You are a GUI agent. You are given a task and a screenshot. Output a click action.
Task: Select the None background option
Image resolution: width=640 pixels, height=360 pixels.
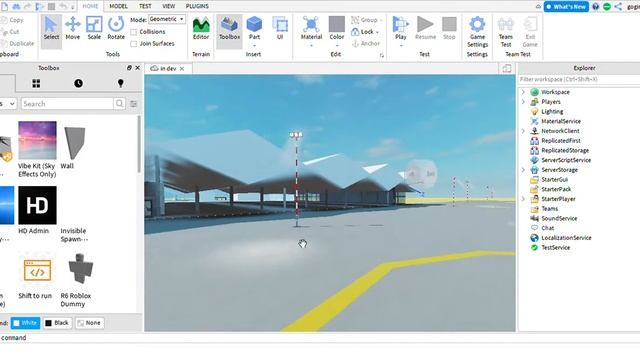[89, 323]
